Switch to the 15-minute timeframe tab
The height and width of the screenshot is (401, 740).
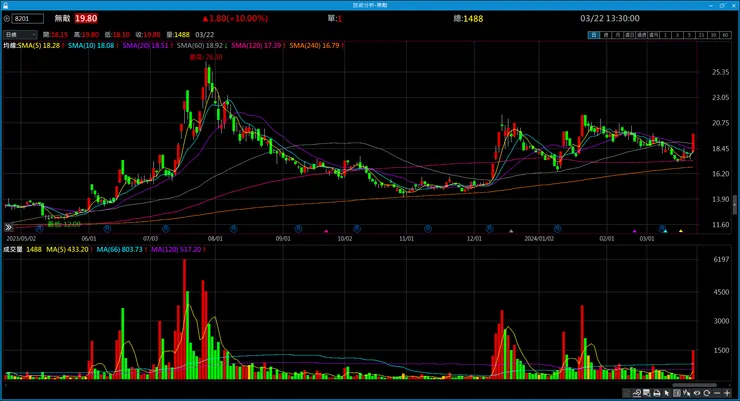[x=701, y=35]
